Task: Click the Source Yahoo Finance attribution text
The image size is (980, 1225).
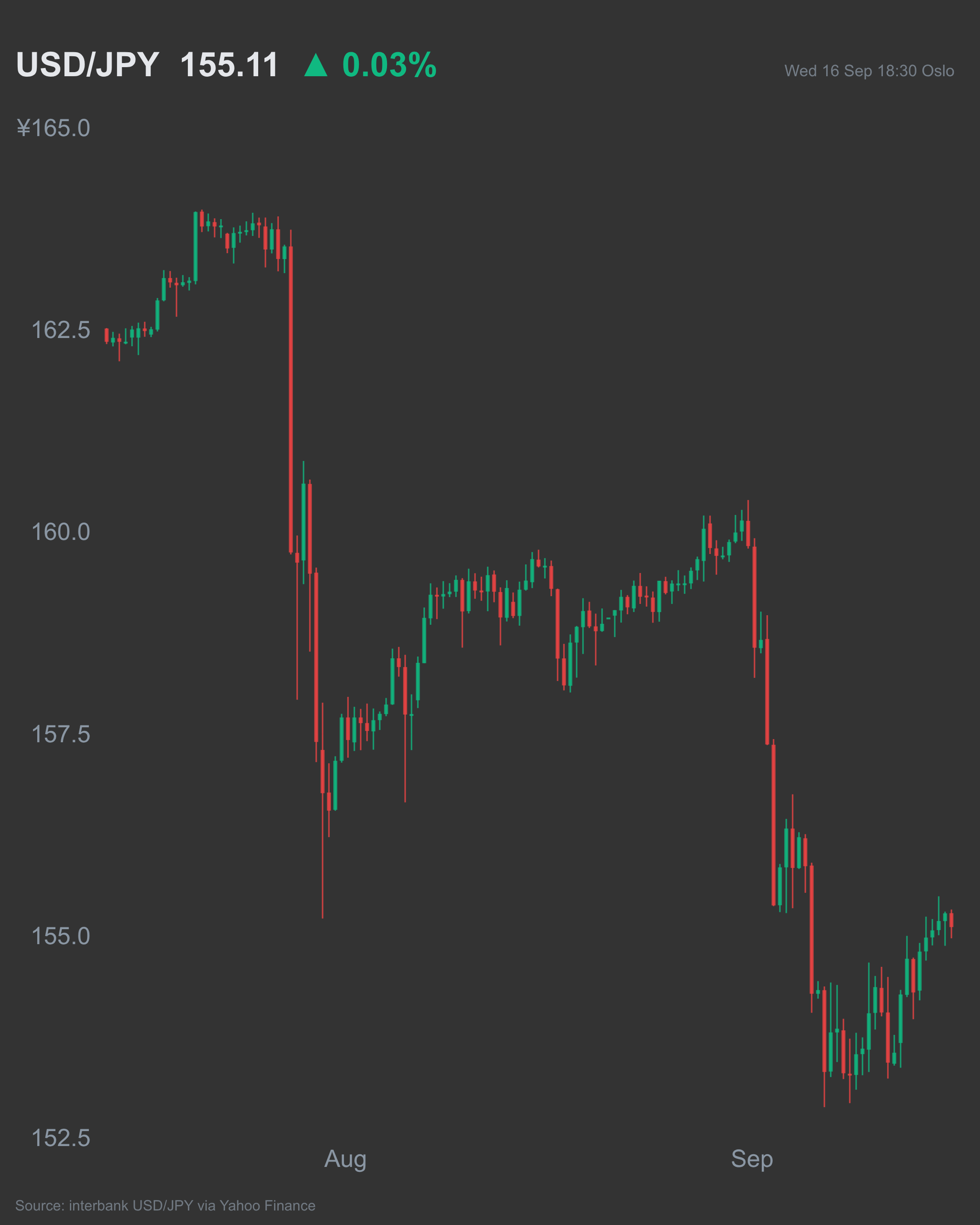Action: [165, 1205]
